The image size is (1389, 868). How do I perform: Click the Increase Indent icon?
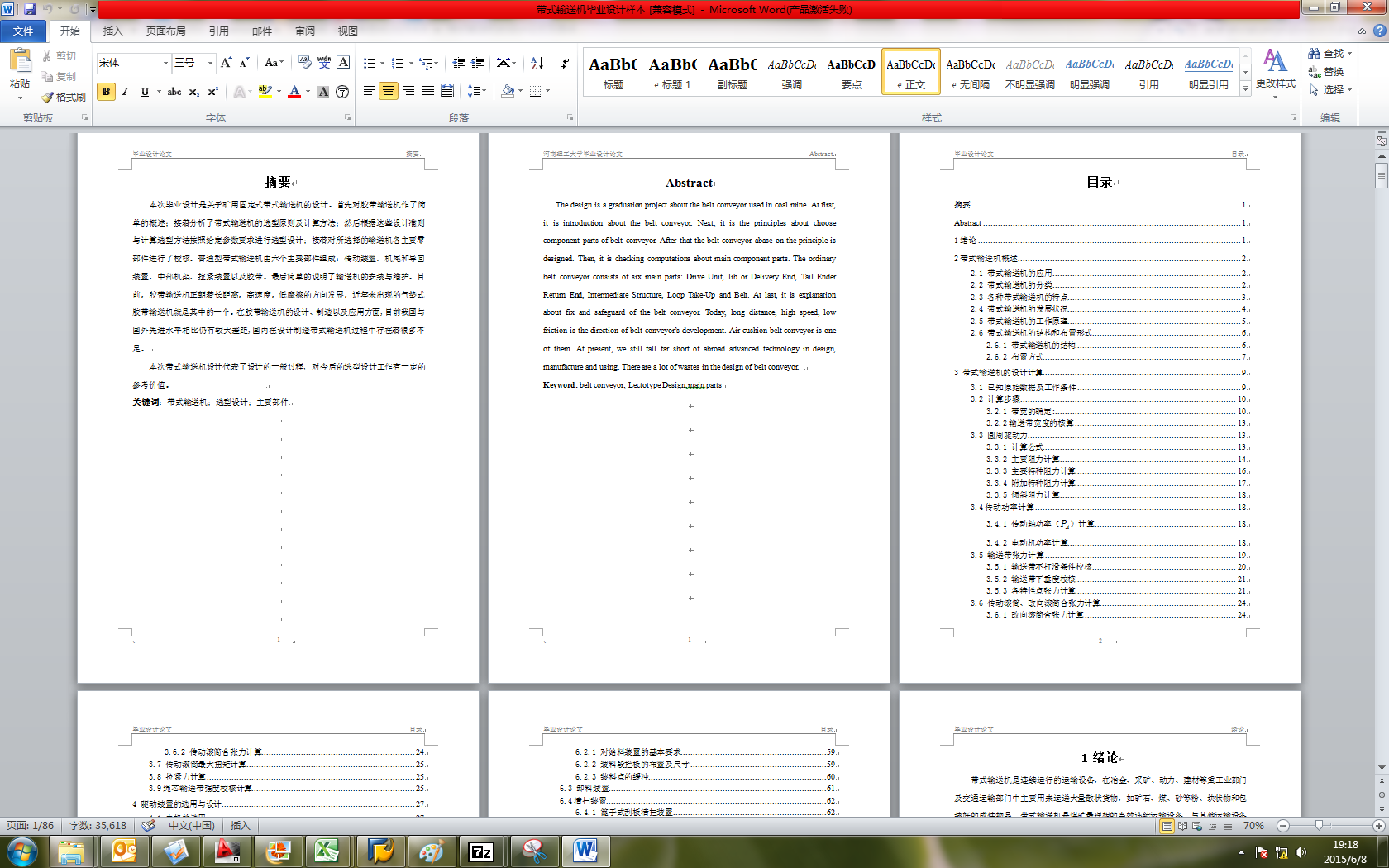478,63
